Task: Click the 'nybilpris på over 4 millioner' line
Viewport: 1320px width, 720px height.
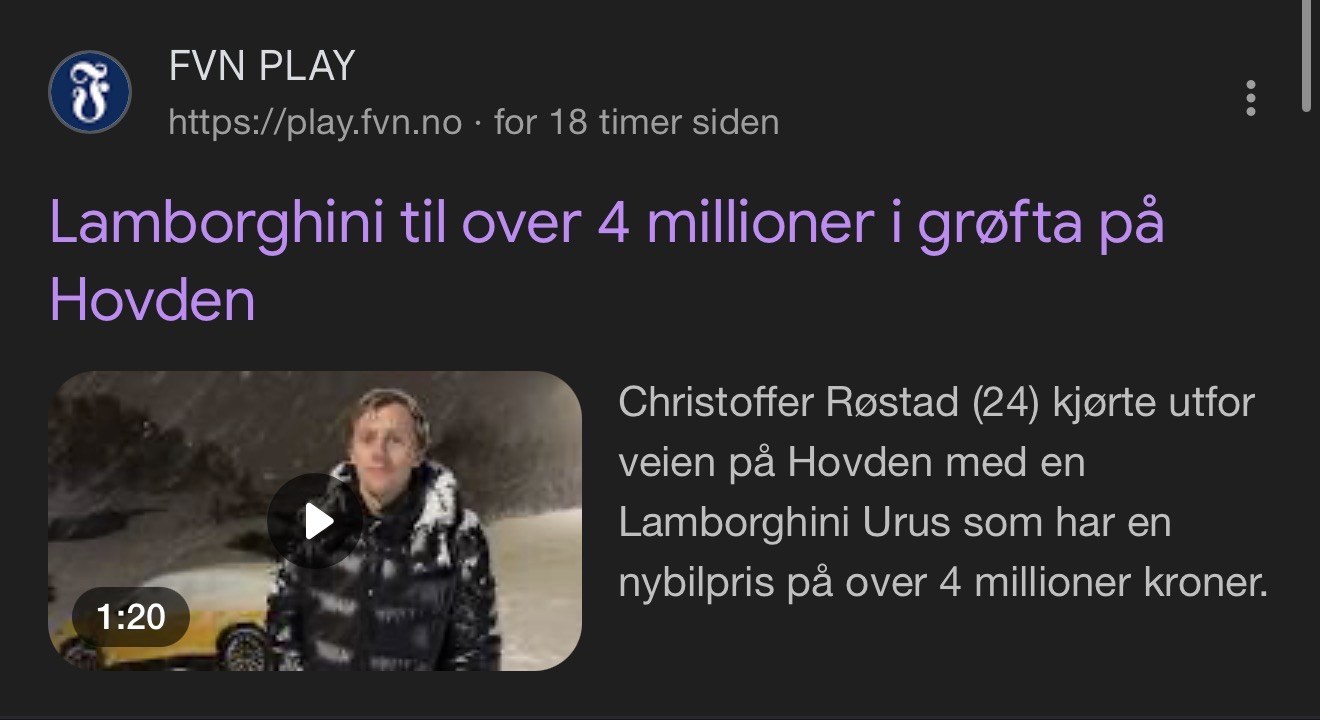Action: click(943, 583)
